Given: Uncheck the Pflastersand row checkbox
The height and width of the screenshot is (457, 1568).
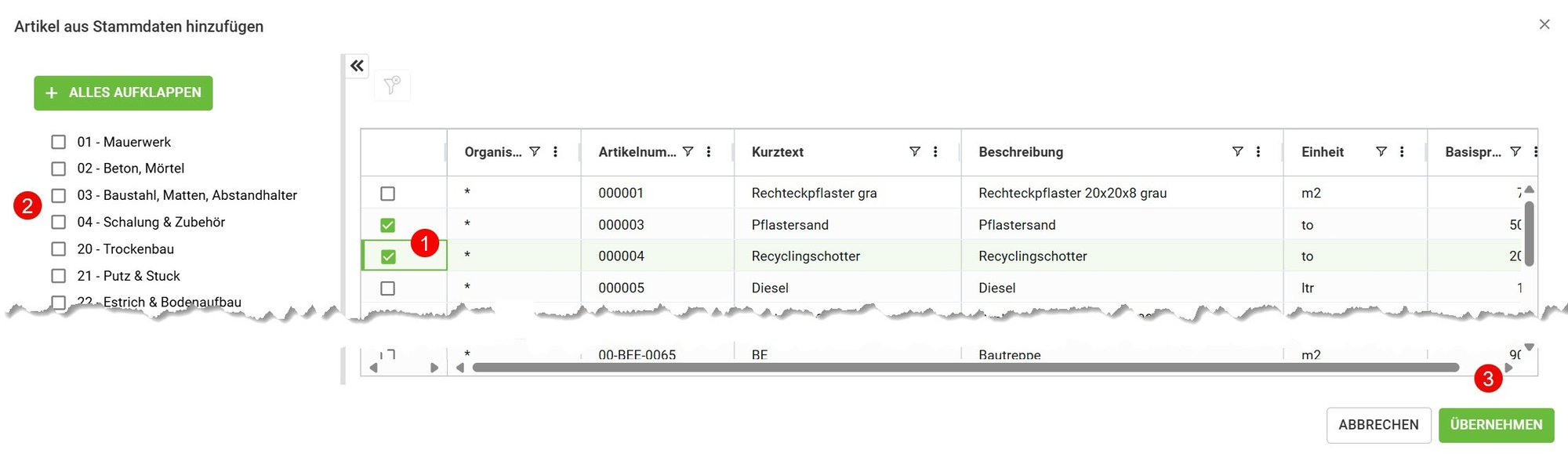Looking at the screenshot, I should point(387,224).
